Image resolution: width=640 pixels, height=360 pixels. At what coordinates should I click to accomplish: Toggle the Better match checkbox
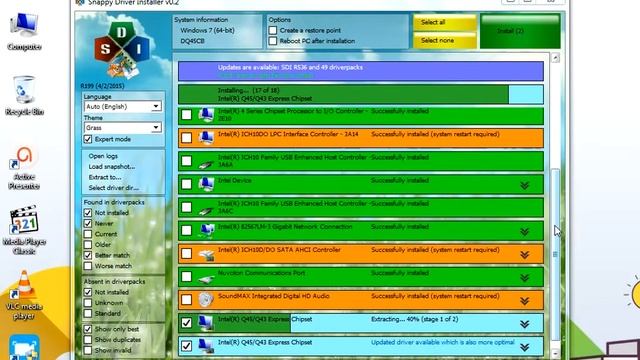[x=88, y=255]
